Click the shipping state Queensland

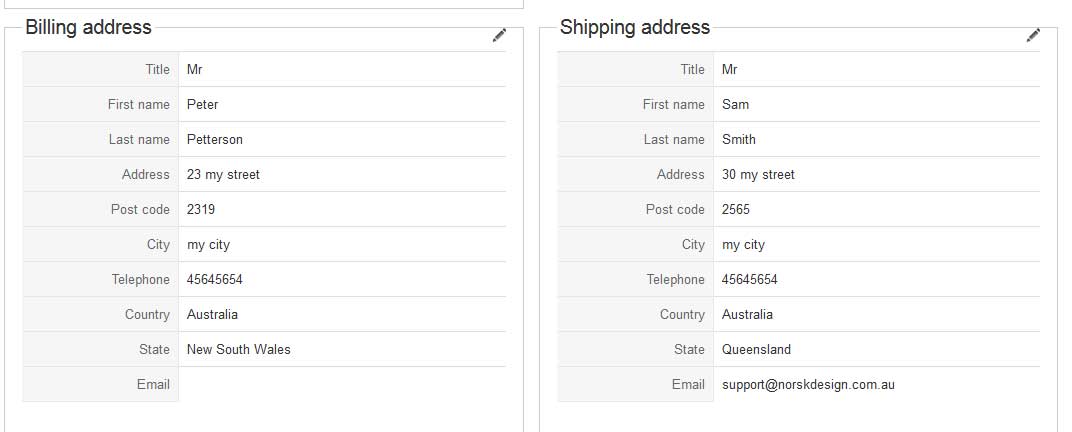click(x=756, y=350)
